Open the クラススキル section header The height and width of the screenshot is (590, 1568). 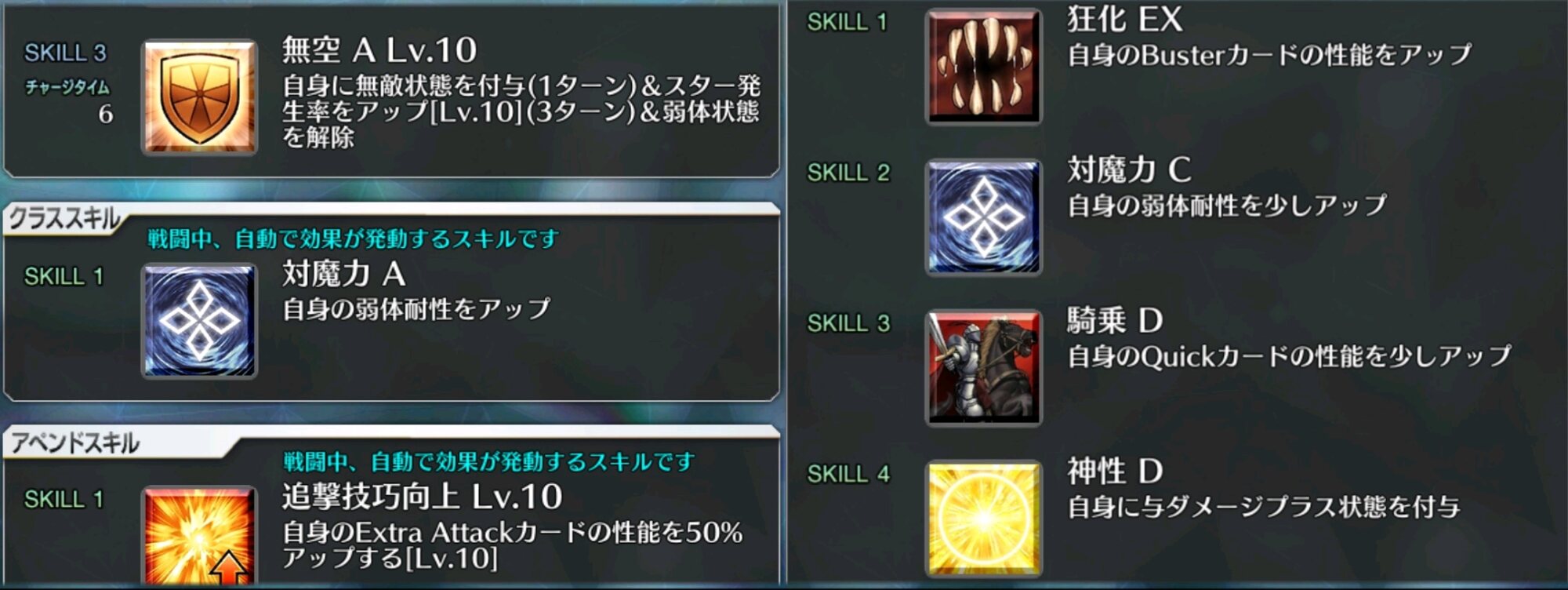[64, 218]
